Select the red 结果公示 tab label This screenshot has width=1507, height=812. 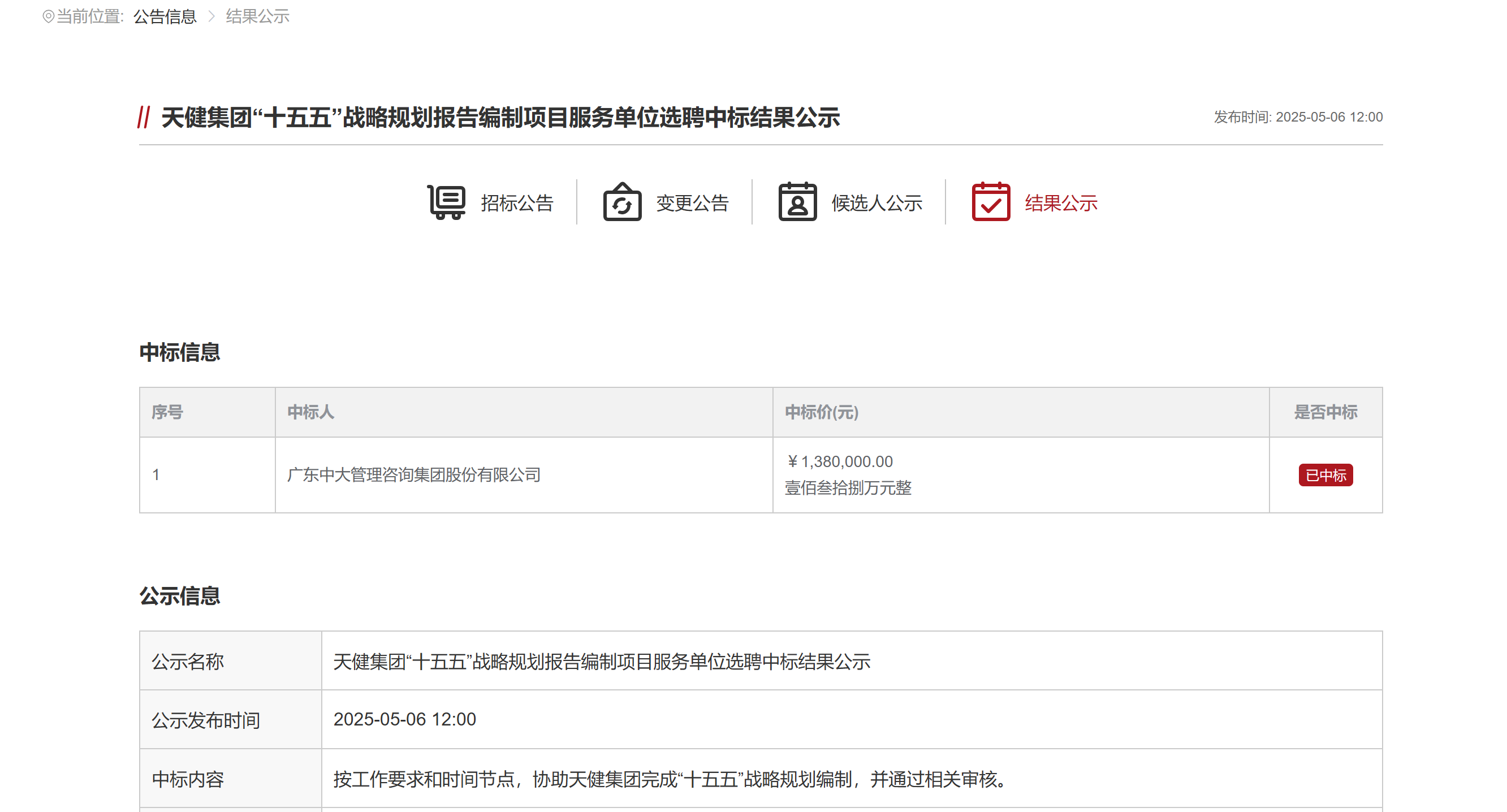click(1061, 203)
